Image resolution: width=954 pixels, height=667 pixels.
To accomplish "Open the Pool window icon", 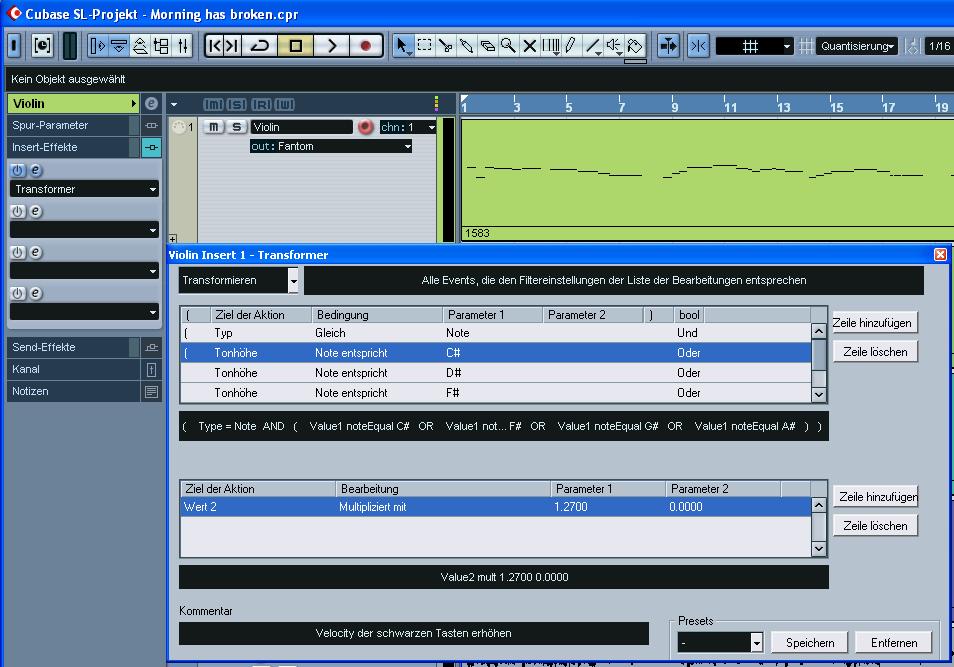I will 161,46.
